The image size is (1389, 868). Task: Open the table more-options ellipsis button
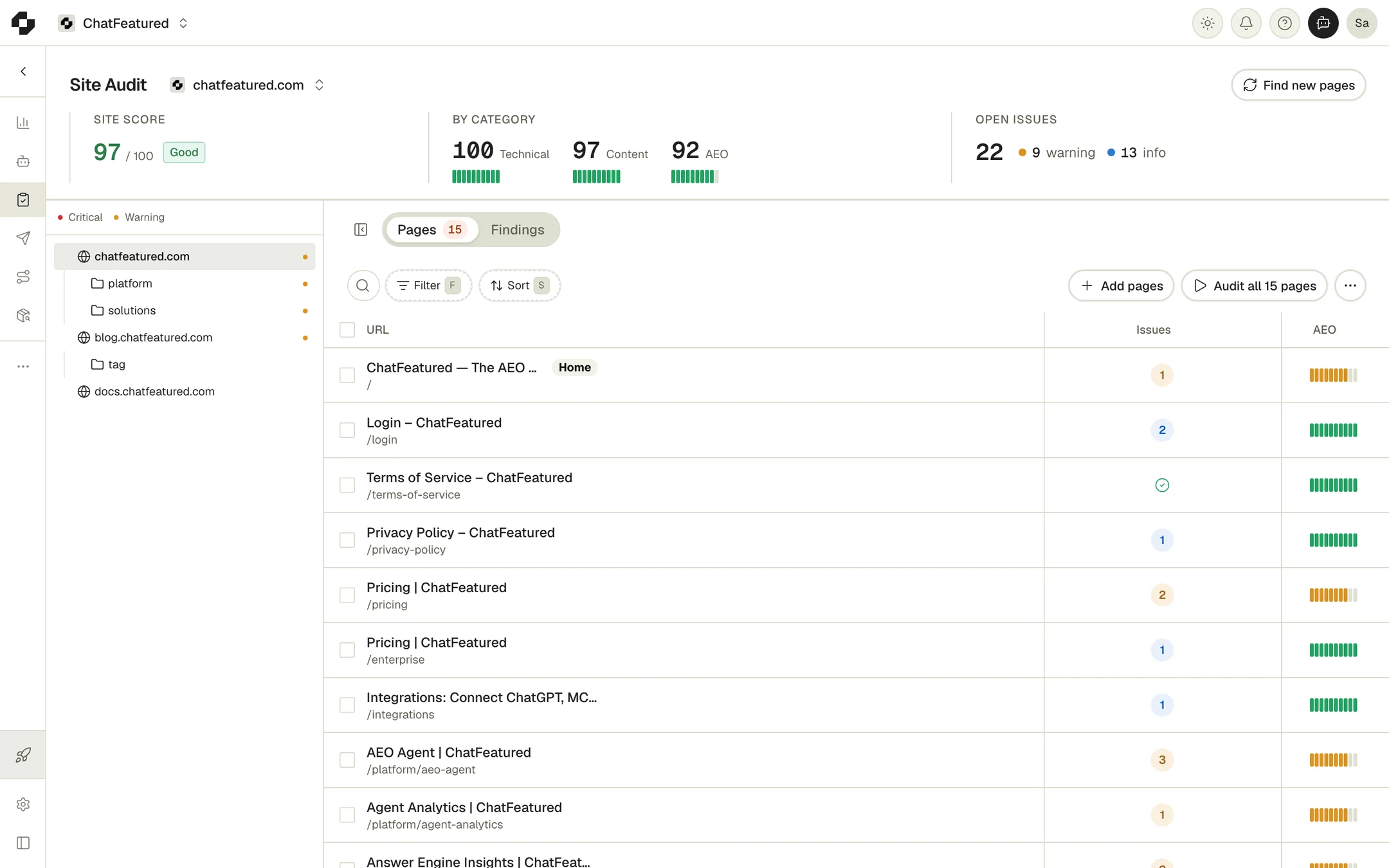pos(1350,285)
